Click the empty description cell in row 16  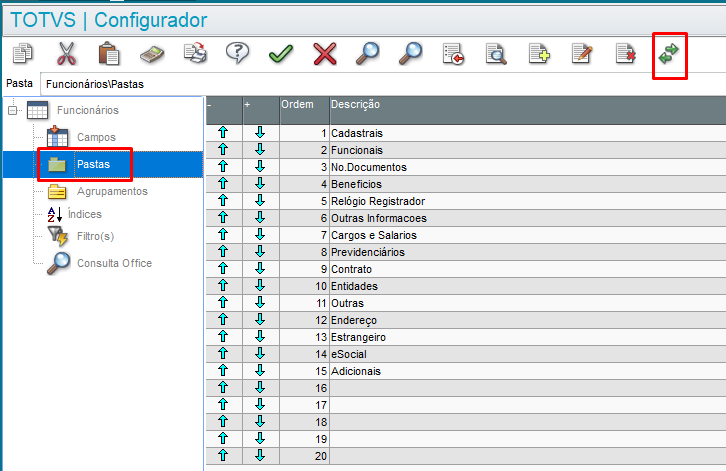point(528,388)
